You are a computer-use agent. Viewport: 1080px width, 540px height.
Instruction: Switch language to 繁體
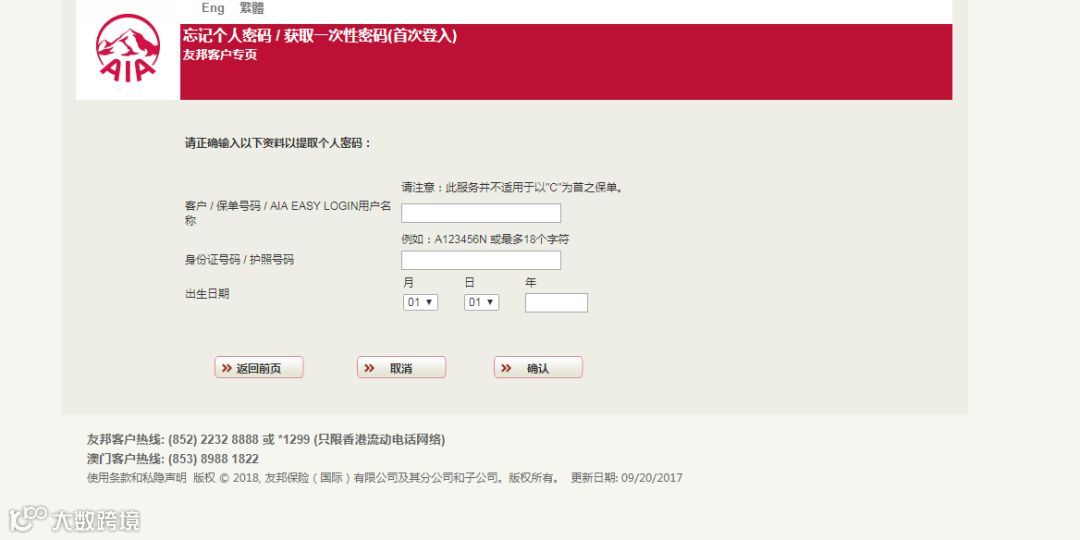point(252,8)
